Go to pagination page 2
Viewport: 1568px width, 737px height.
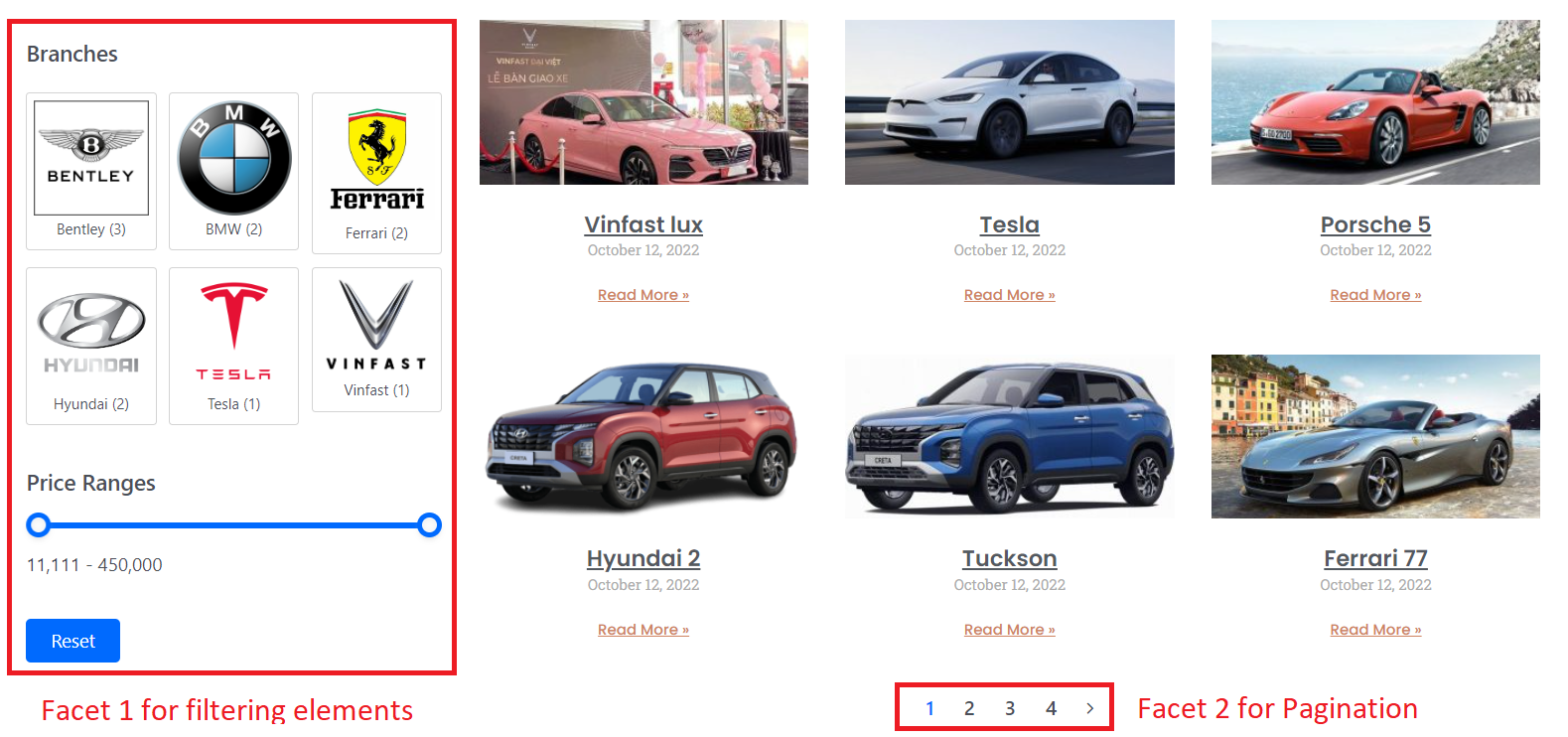coord(969,708)
